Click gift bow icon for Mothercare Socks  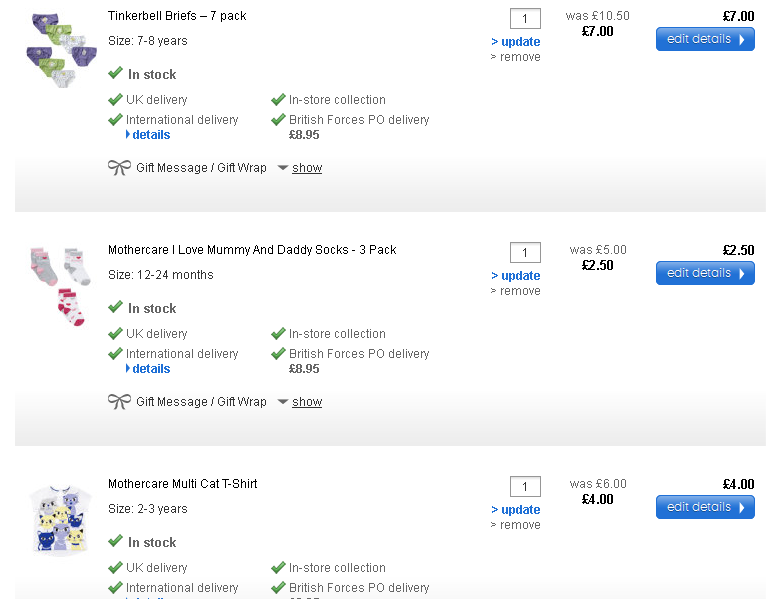point(119,401)
